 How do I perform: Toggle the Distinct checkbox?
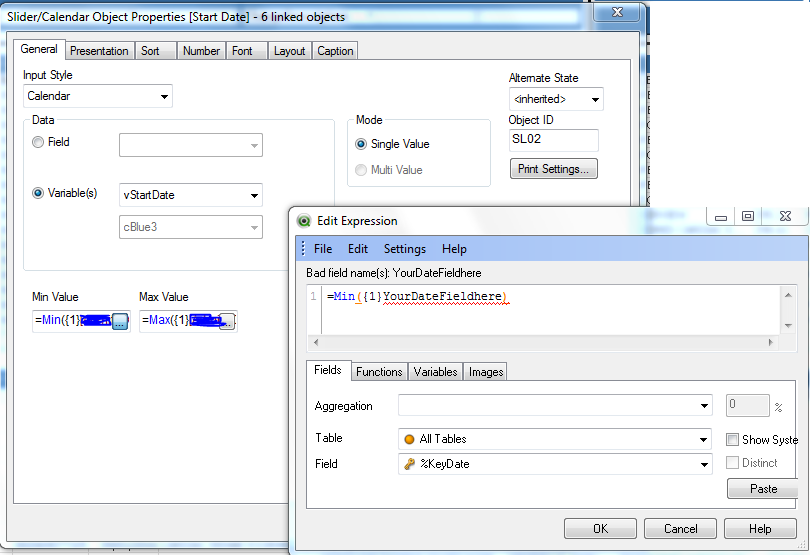pos(732,462)
